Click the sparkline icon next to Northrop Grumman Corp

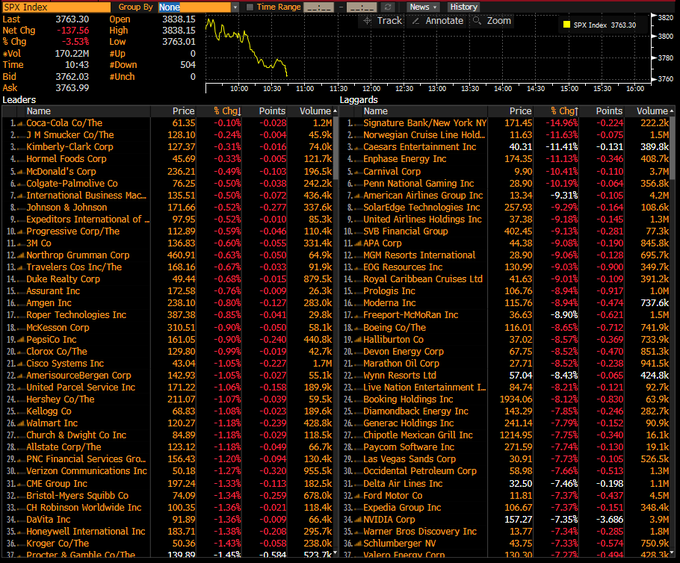[20, 255]
